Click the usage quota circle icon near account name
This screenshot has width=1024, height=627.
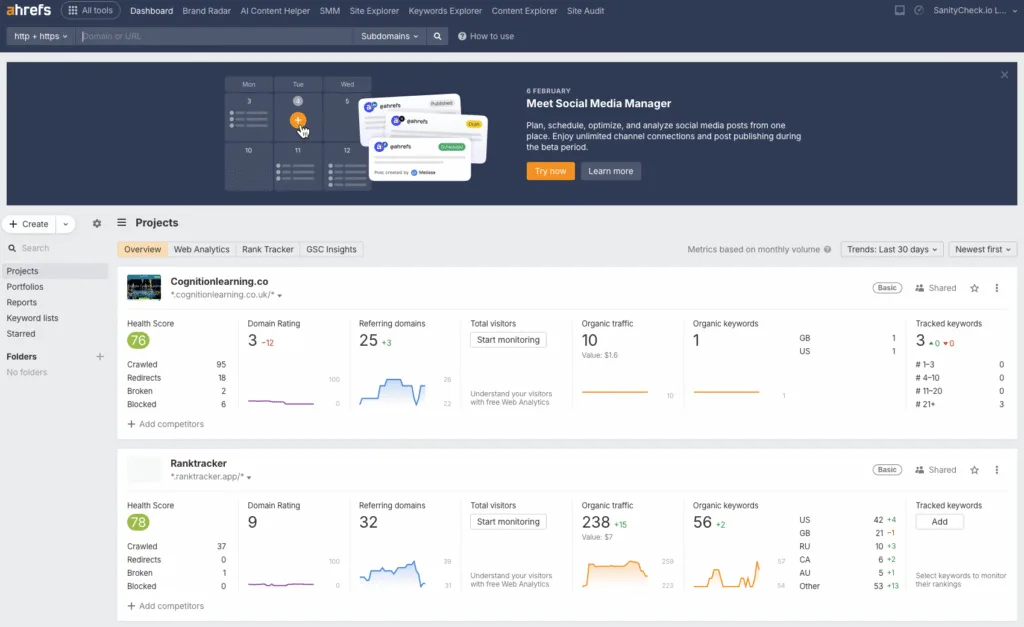921,10
